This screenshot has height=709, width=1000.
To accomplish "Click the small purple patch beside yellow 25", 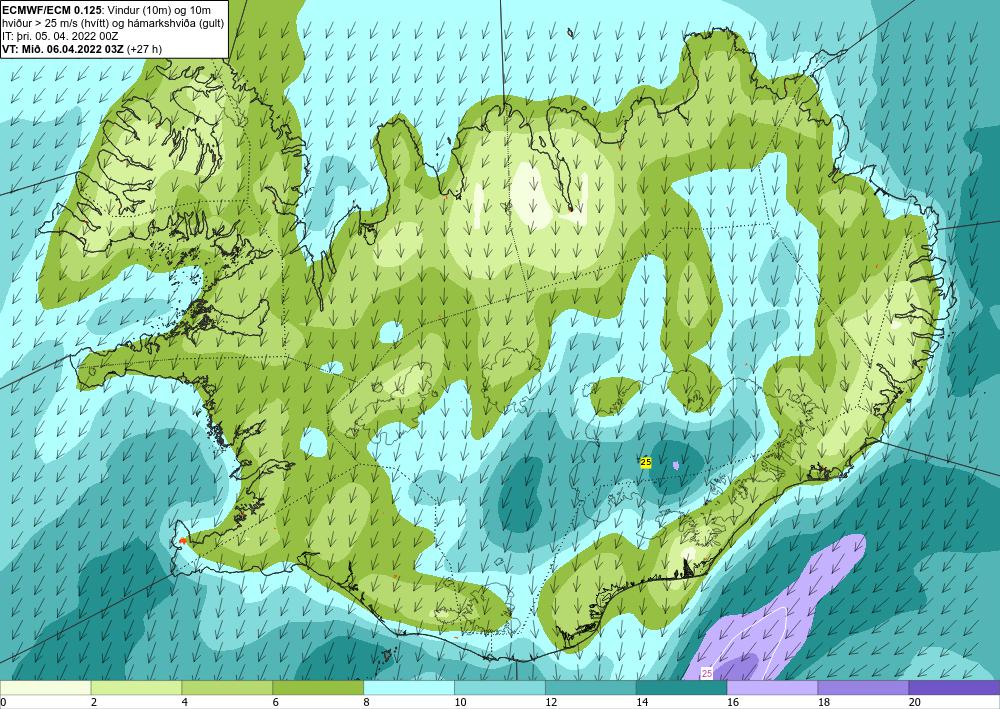I will [x=675, y=466].
